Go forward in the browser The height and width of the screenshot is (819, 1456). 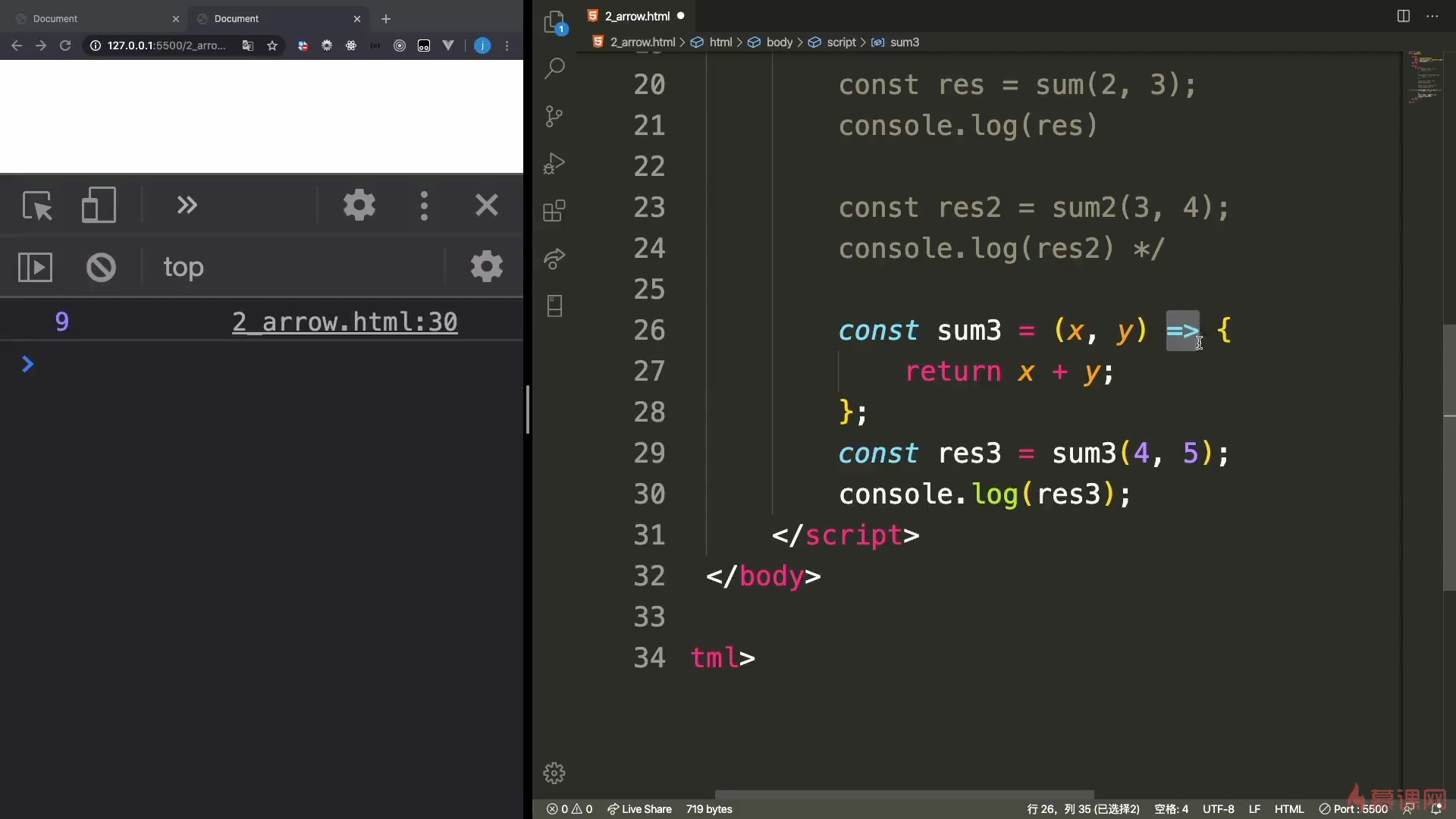click(x=41, y=45)
